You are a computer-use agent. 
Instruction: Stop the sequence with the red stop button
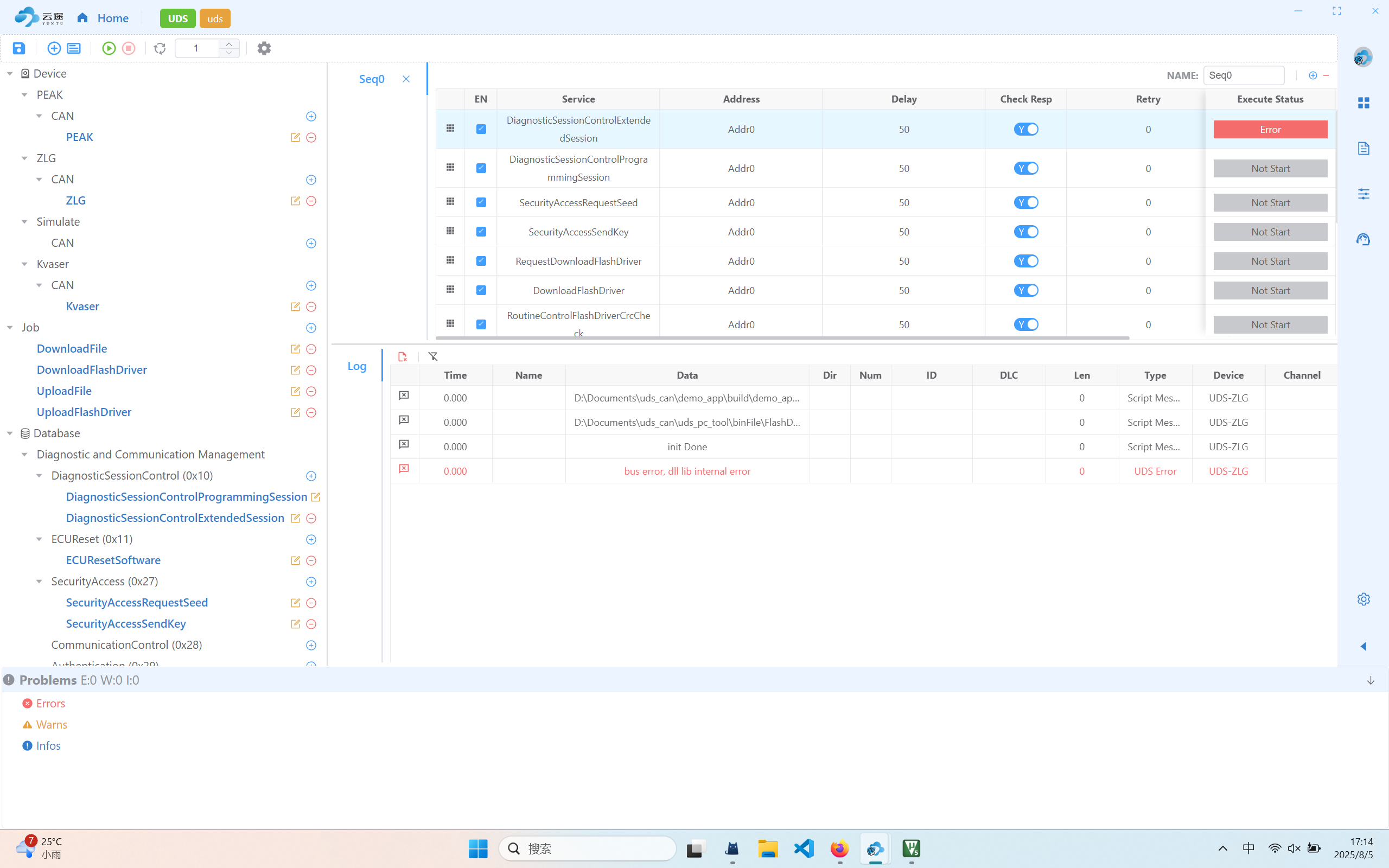click(x=129, y=48)
